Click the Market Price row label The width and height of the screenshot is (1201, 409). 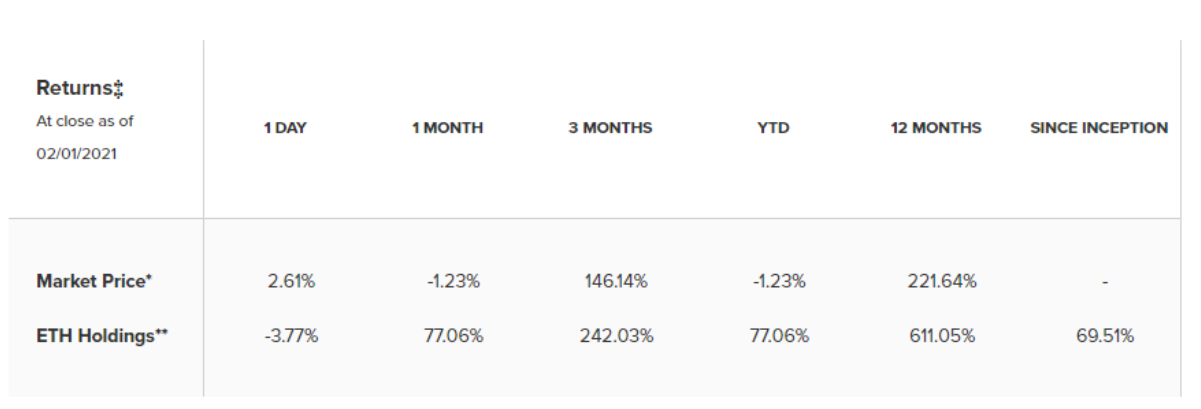coord(94,282)
